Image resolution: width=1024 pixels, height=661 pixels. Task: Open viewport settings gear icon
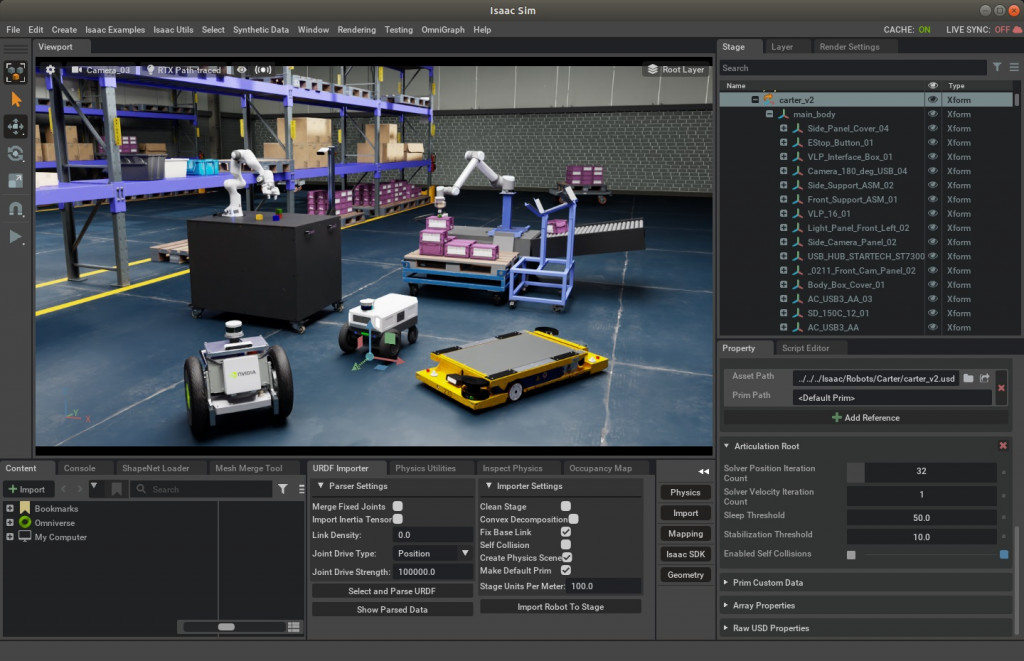(50, 70)
